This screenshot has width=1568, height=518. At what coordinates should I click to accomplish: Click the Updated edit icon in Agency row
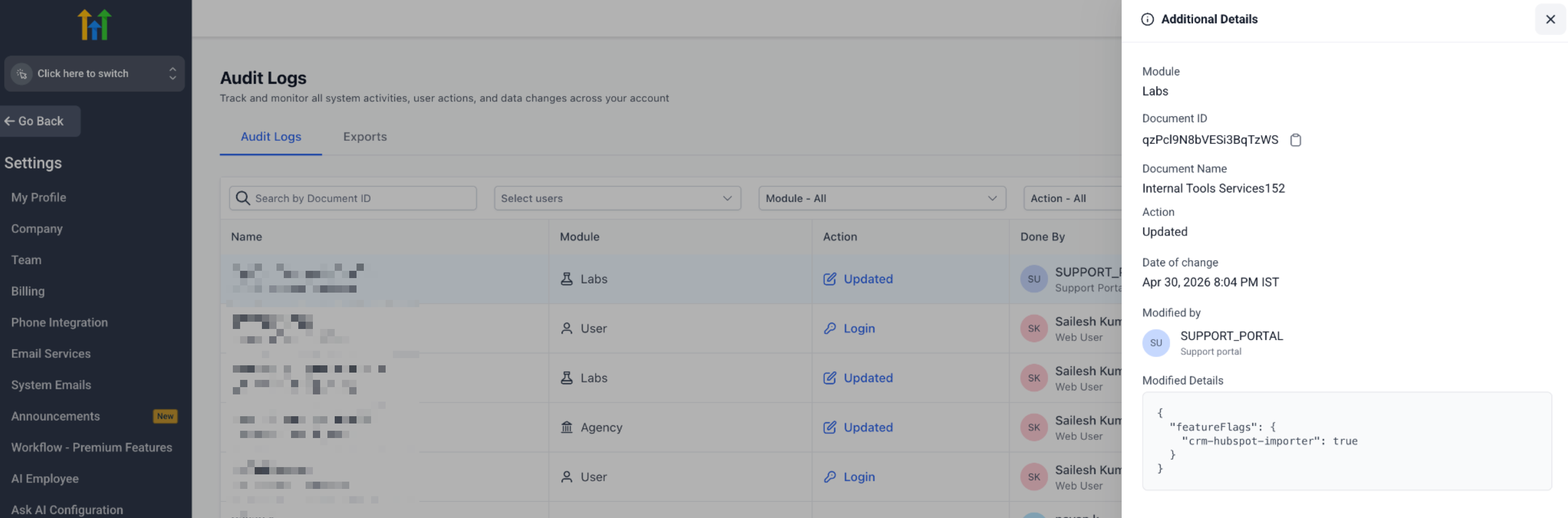[x=829, y=428]
